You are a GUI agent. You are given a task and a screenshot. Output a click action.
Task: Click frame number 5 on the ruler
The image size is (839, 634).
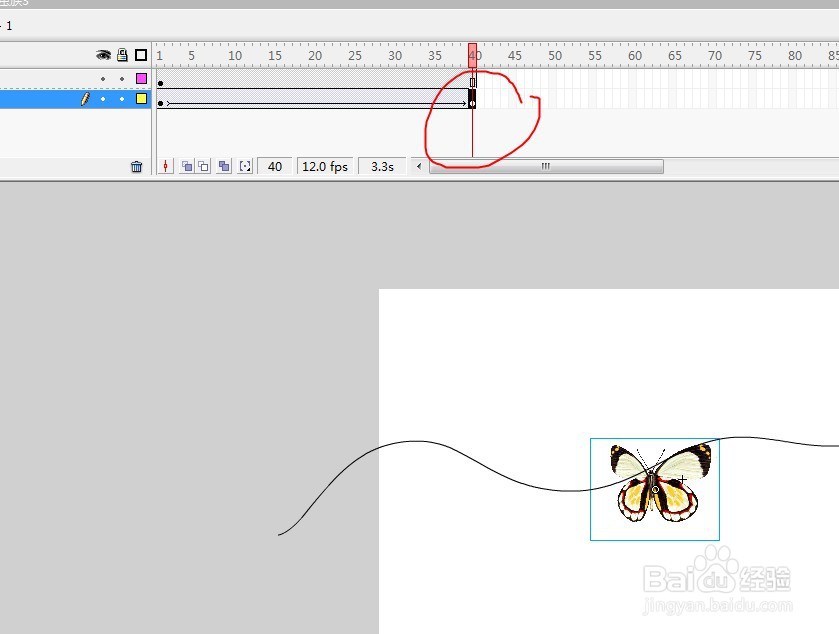(x=192, y=56)
